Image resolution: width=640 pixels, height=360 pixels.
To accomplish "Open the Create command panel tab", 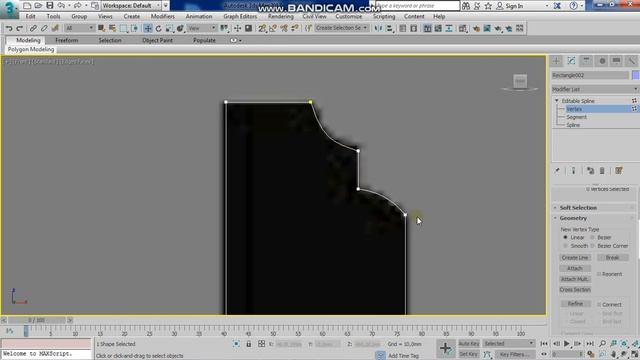I will point(556,61).
